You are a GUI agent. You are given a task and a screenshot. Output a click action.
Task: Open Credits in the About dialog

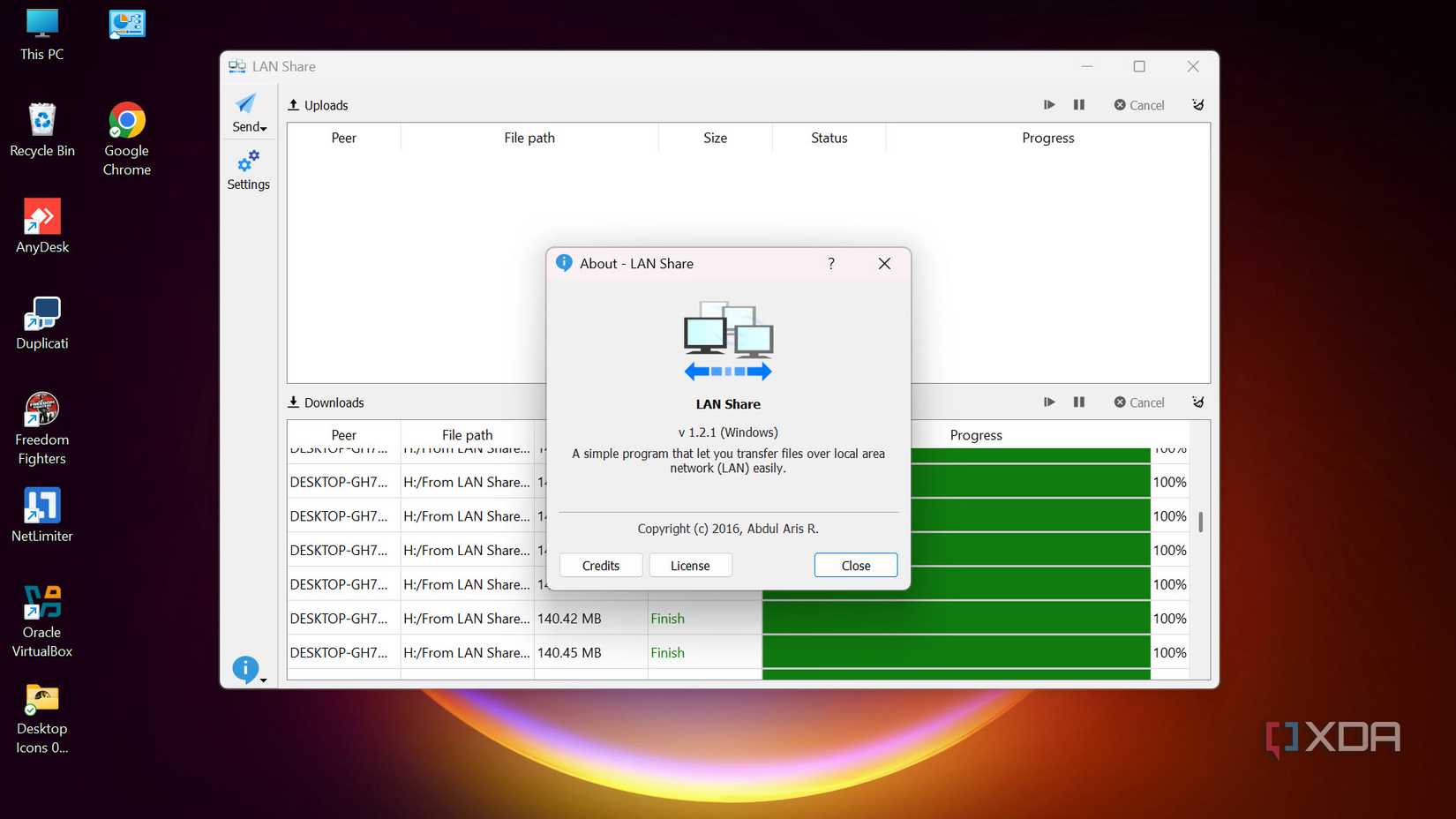pos(601,566)
